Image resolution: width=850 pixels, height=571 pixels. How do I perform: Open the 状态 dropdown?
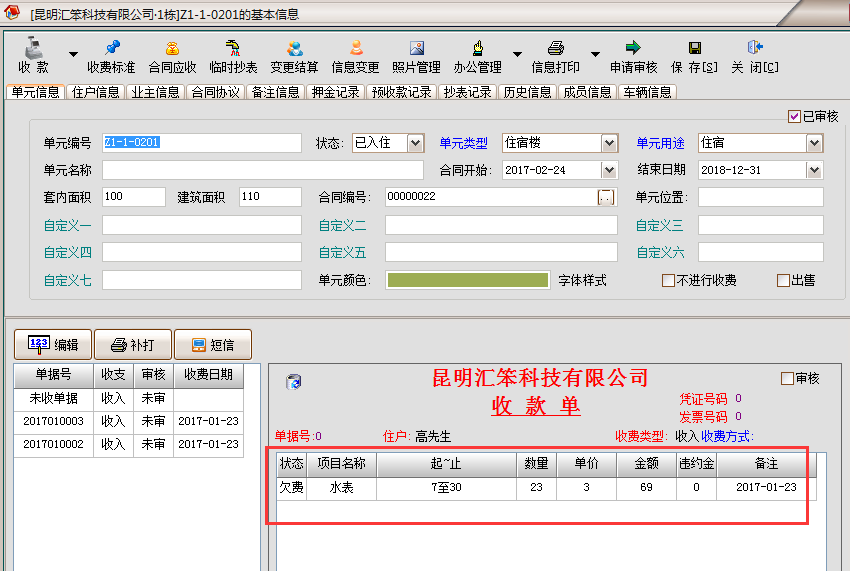[415, 143]
